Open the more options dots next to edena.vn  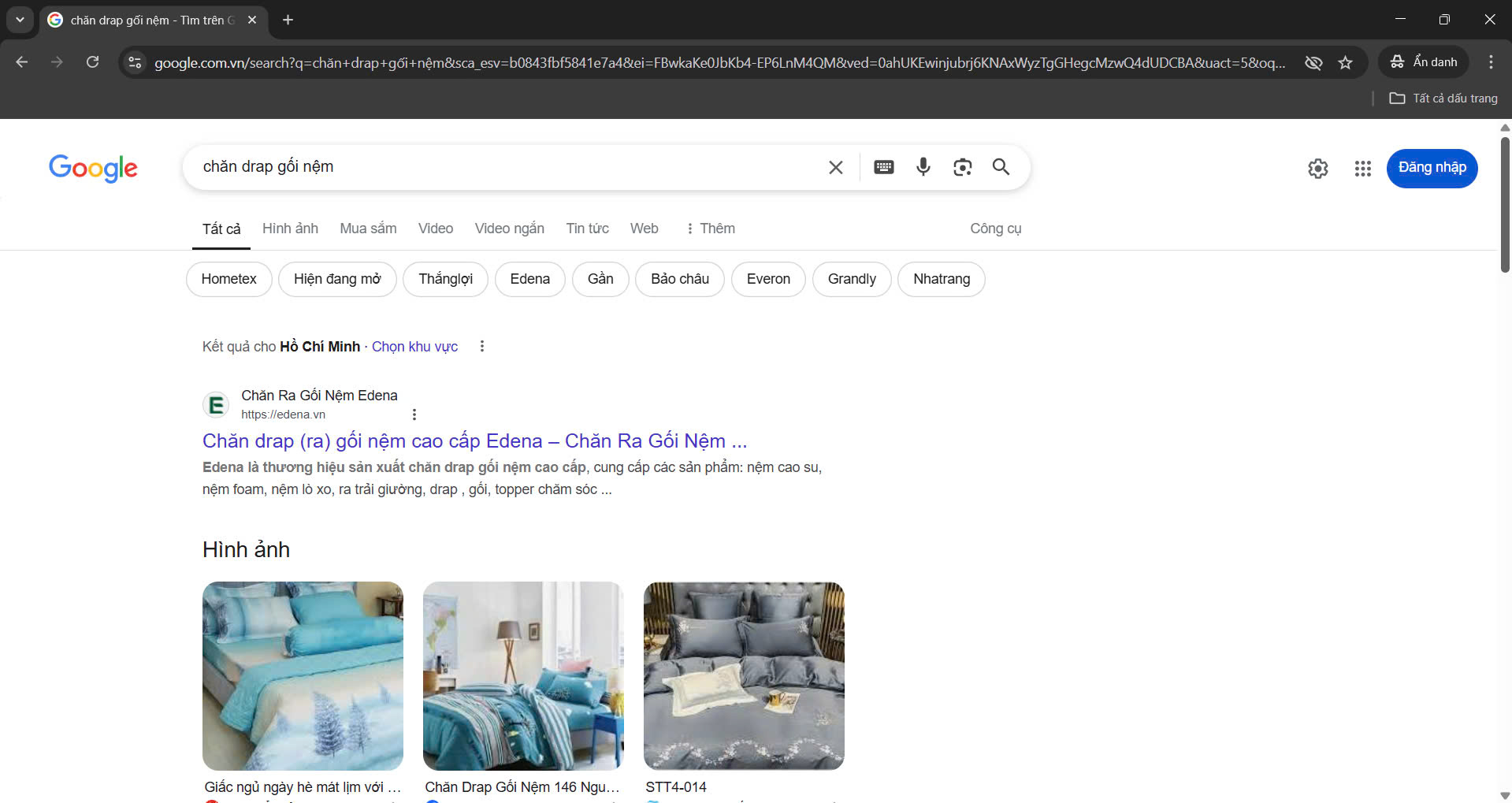click(x=414, y=415)
